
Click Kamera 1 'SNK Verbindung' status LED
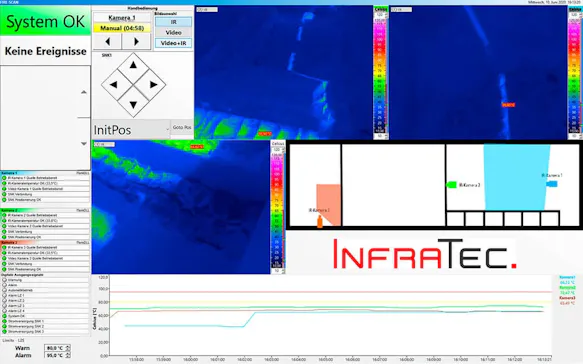4,194
